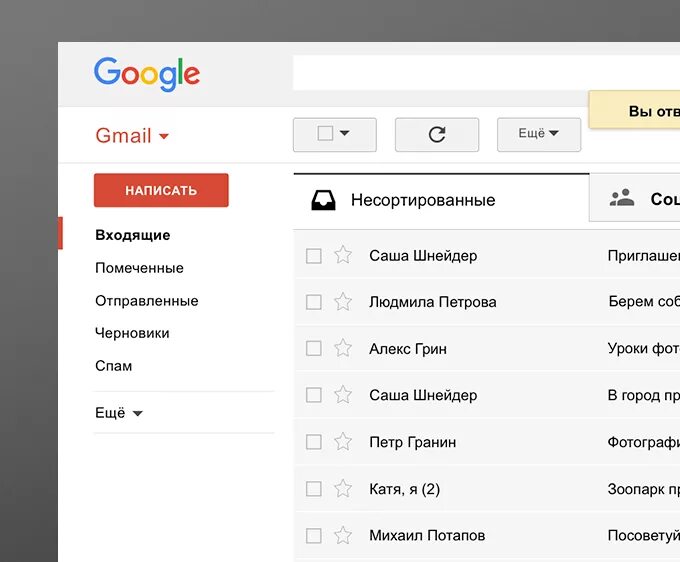This screenshot has height=562, width=680.
Task: Switch to the Соц... category tab
Action: [634, 198]
